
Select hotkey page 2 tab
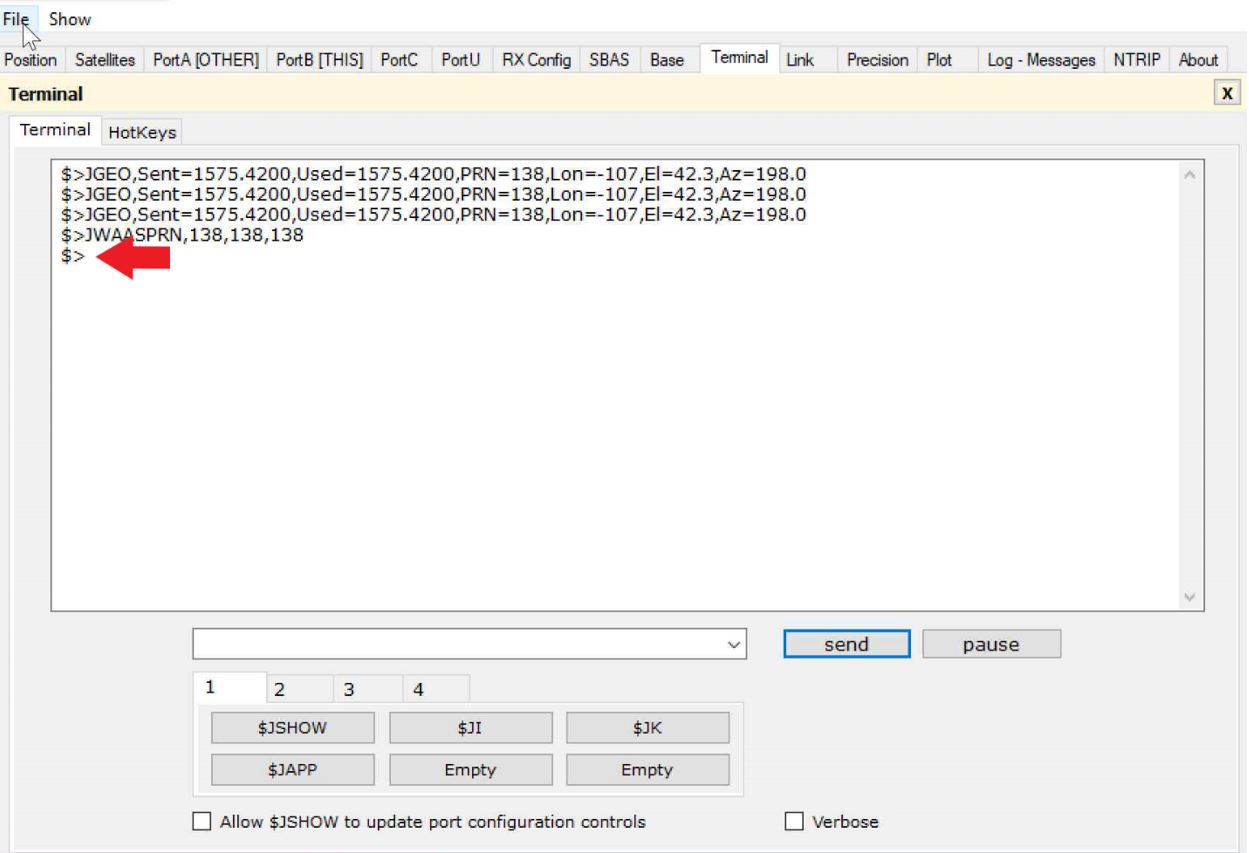300,689
